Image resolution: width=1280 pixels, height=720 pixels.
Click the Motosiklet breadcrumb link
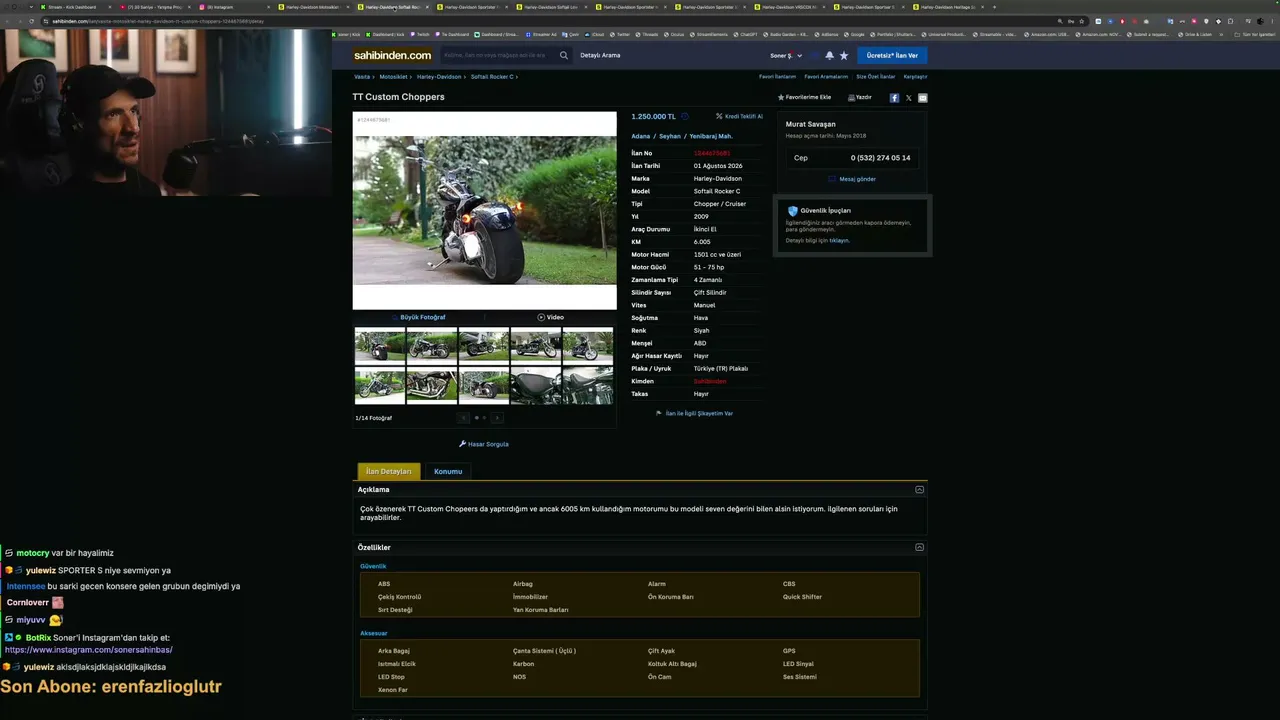tap(393, 77)
